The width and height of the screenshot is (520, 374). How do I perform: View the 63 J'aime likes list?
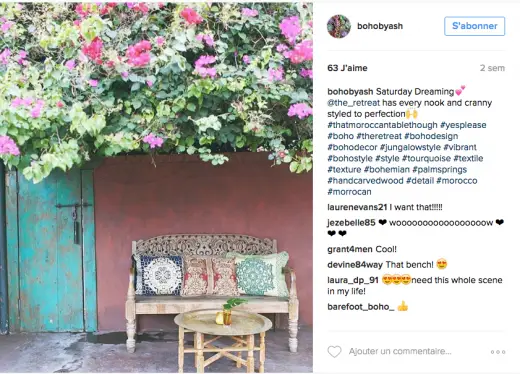(347, 68)
